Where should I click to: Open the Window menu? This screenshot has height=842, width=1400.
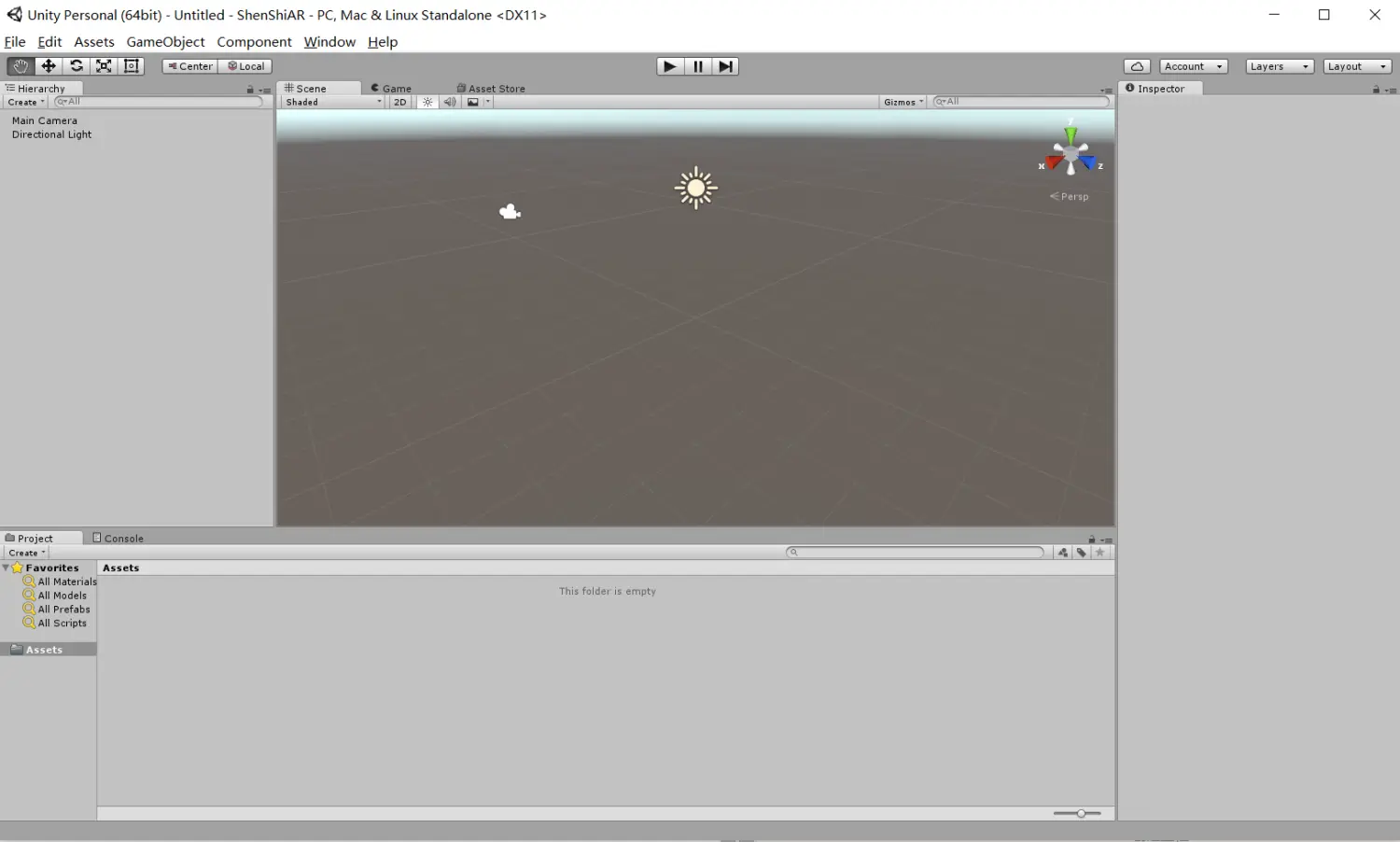(x=329, y=42)
